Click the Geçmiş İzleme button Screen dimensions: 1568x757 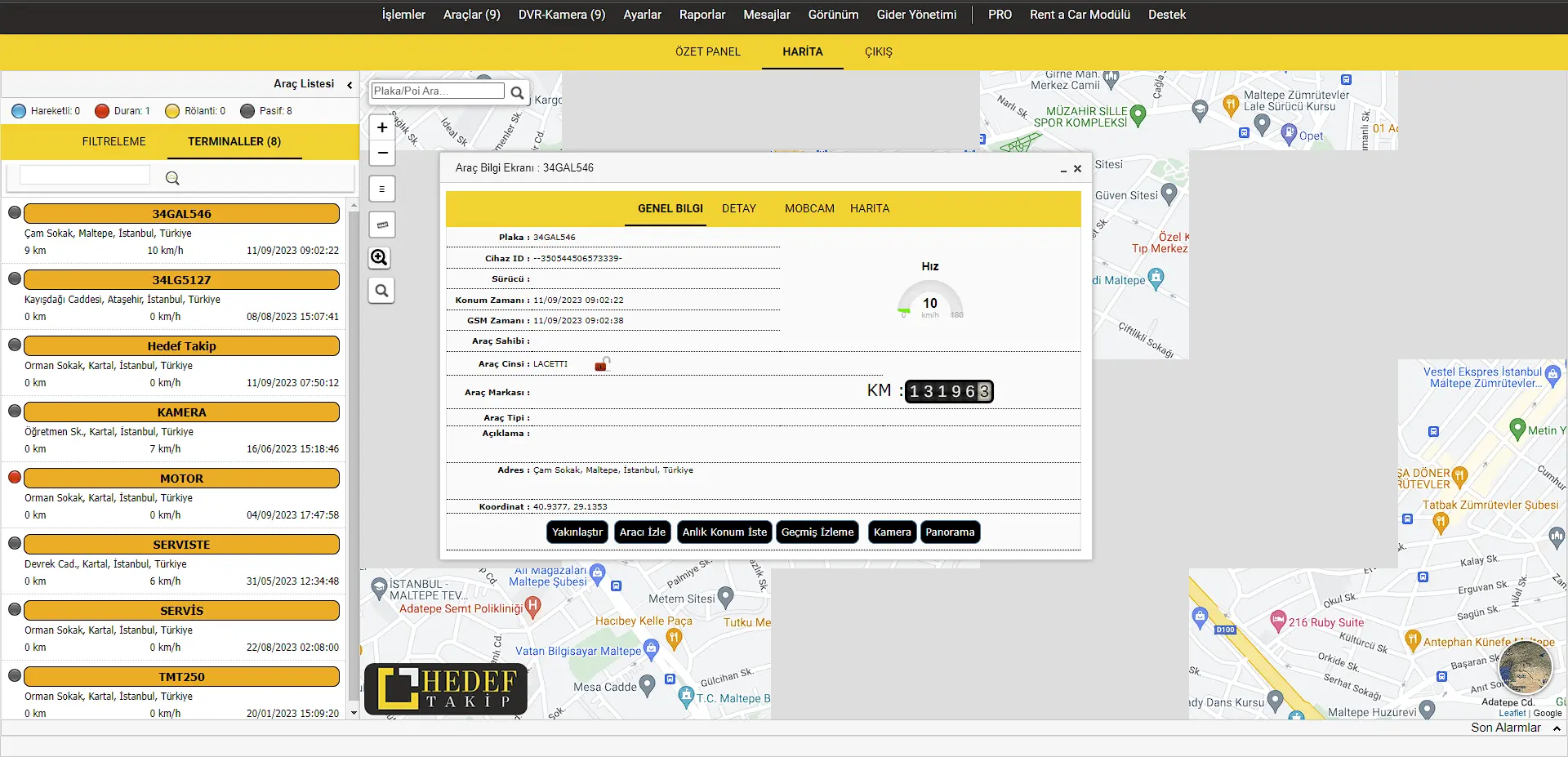pyautogui.click(x=817, y=532)
